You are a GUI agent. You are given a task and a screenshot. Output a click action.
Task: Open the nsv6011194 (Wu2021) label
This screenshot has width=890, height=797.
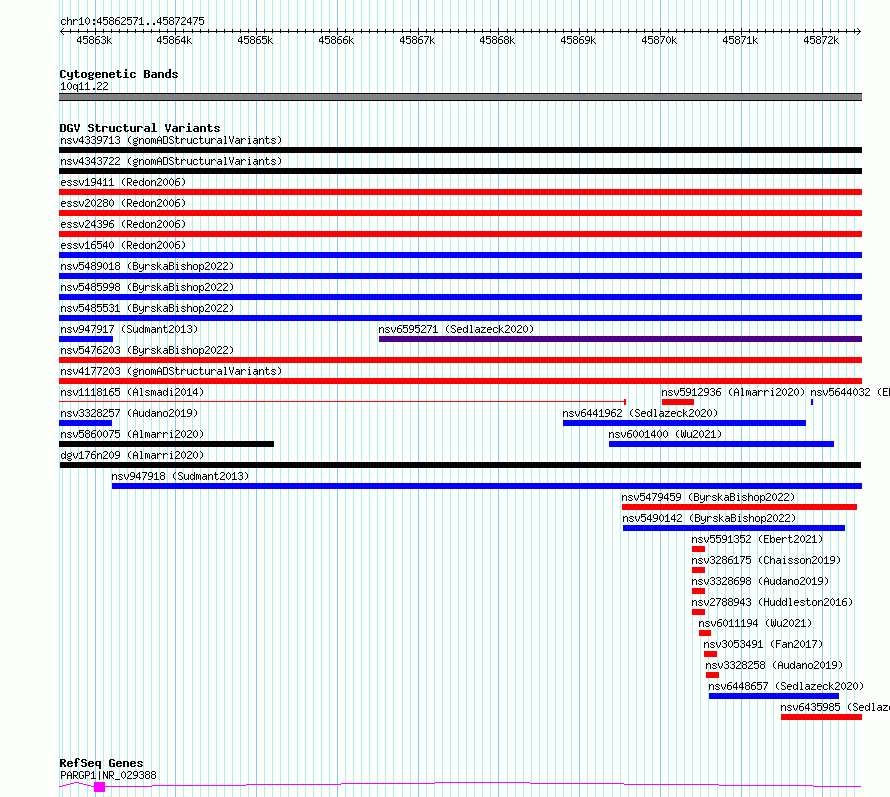point(755,623)
